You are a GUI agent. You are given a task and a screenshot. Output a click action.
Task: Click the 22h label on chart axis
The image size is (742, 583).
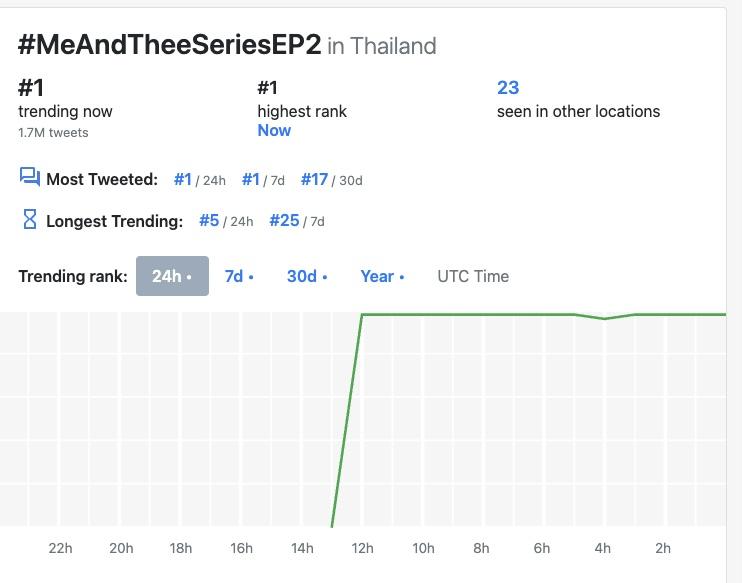[60, 548]
